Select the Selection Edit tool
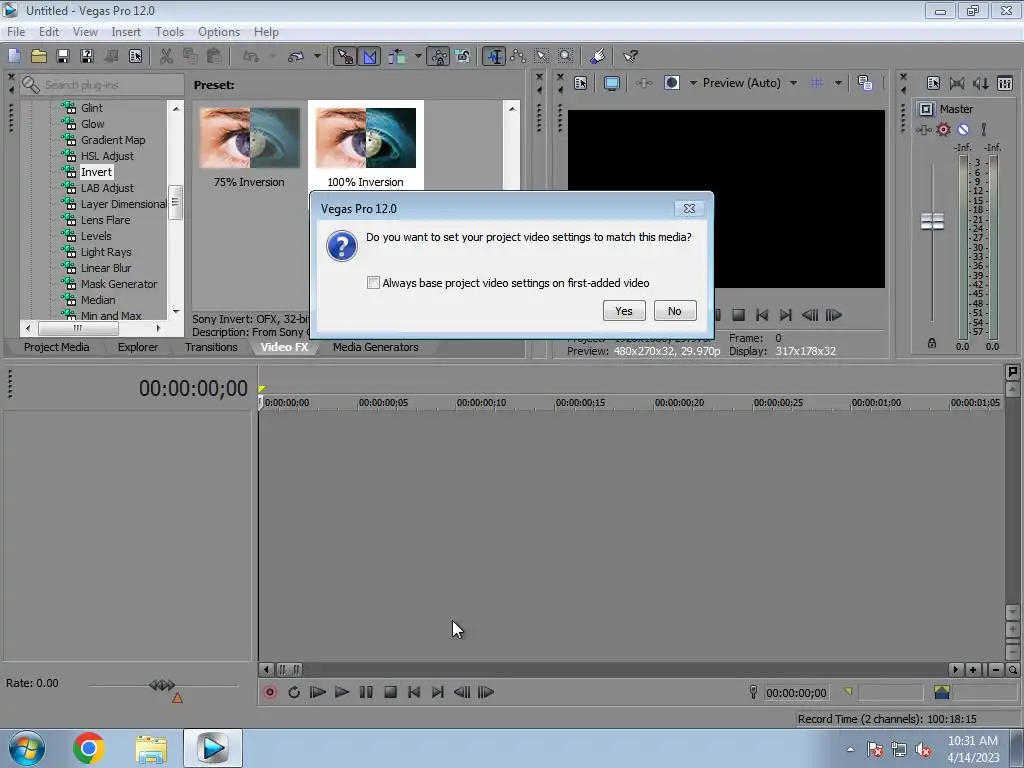 pos(542,56)
